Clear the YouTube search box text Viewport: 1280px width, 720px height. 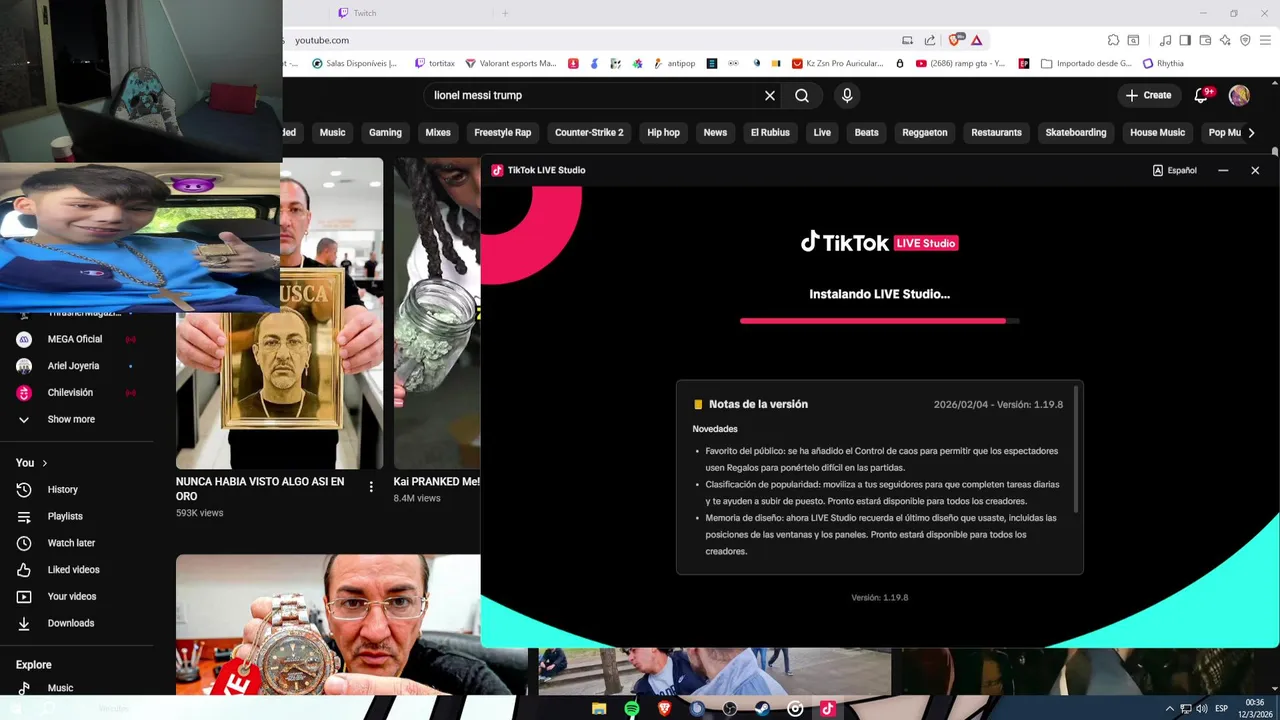770,95
